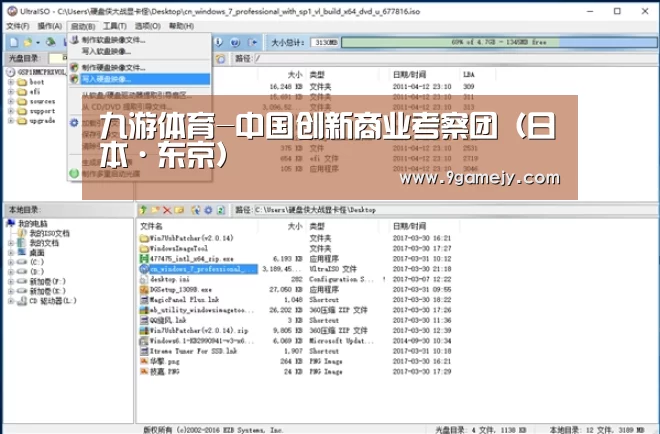Expand the sources folder node
660x434 pixels.
pyautogui.click(x=11, y=101)
